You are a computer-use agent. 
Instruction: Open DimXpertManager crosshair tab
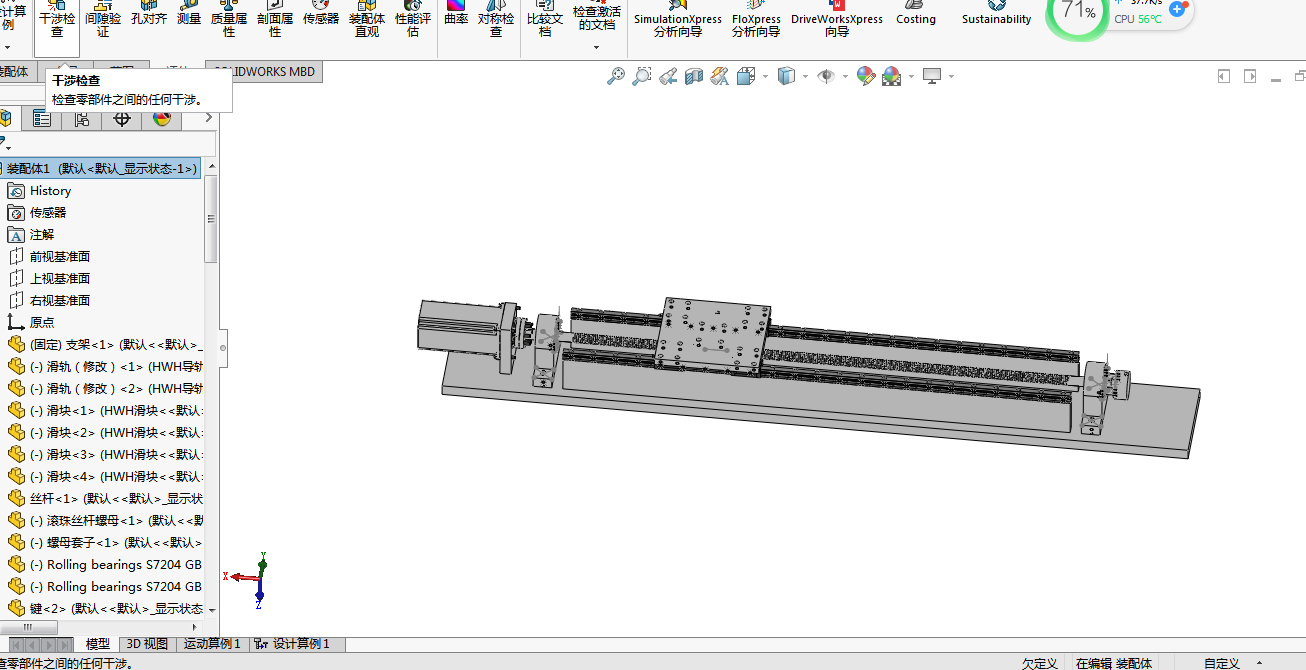[x=122, y=119]
